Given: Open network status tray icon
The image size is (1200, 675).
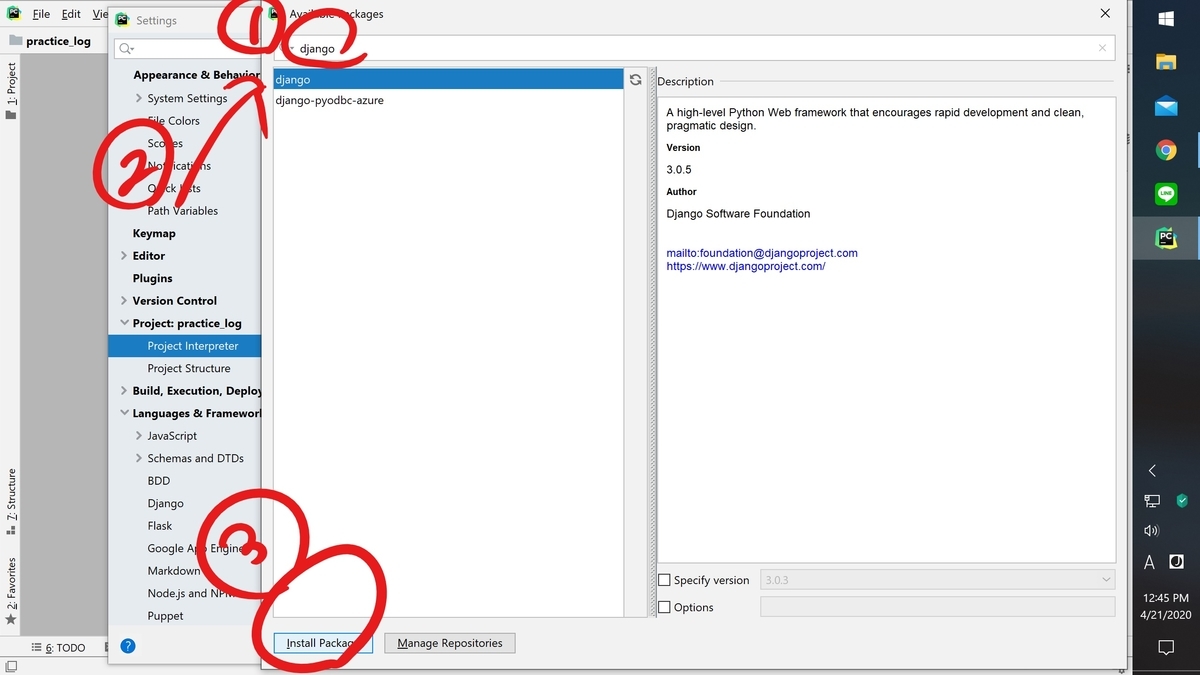Looking at the screenshot, I should click(x=1152, y=500).
